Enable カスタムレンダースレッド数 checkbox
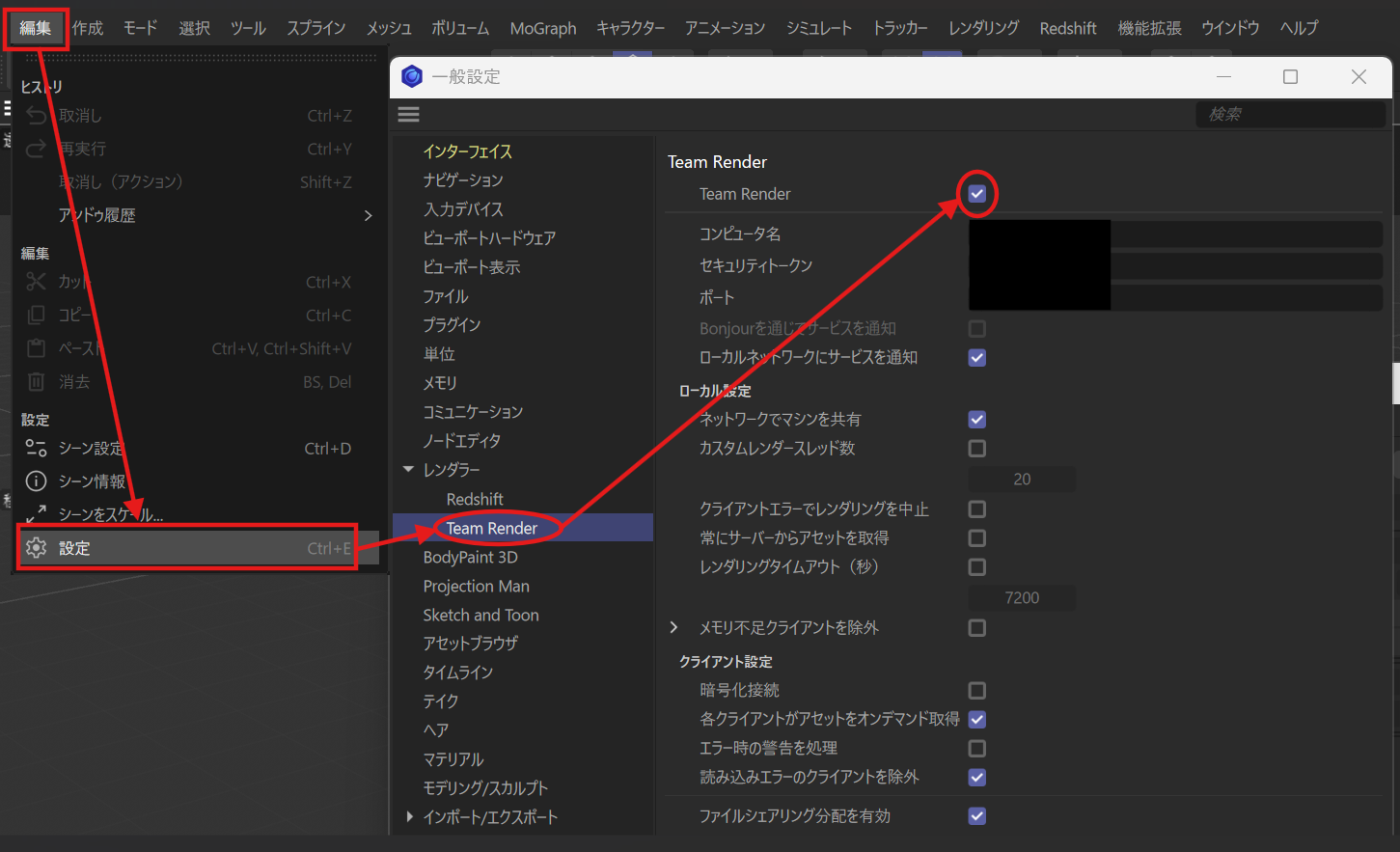The height and width of the screenshot is (852, 1400). click(977, 449)
